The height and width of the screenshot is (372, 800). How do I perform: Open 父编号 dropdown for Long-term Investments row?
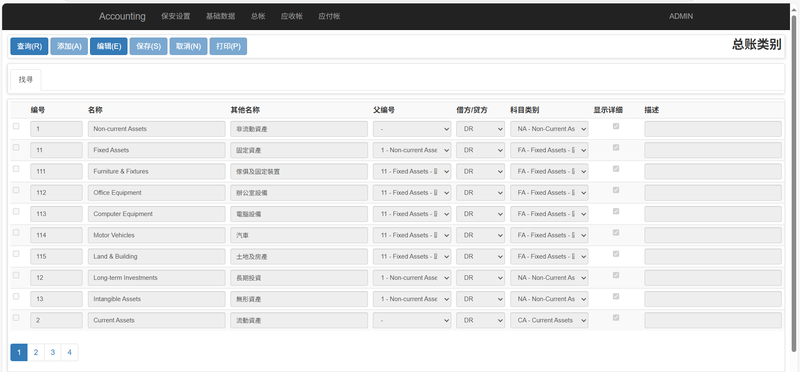(x=412, y=278)
